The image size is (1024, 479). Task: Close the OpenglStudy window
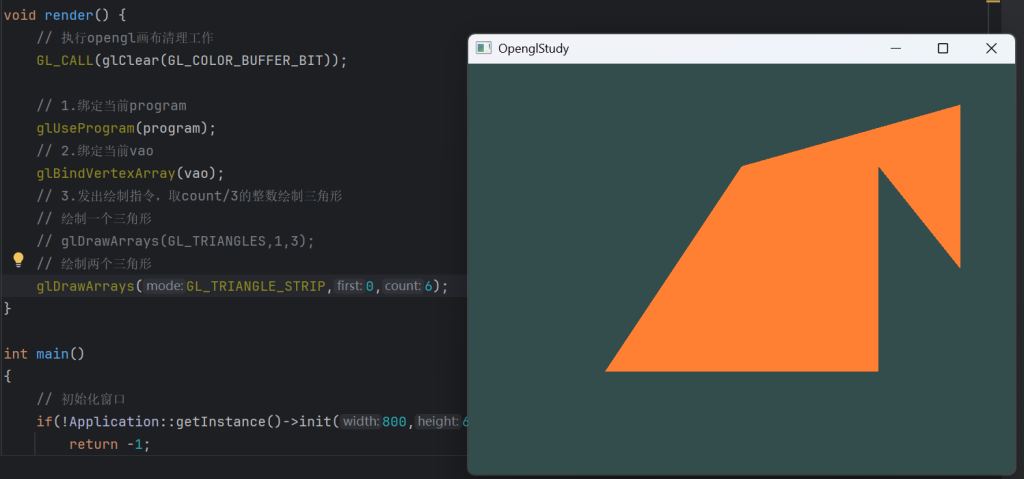click(x=991, y=48)
